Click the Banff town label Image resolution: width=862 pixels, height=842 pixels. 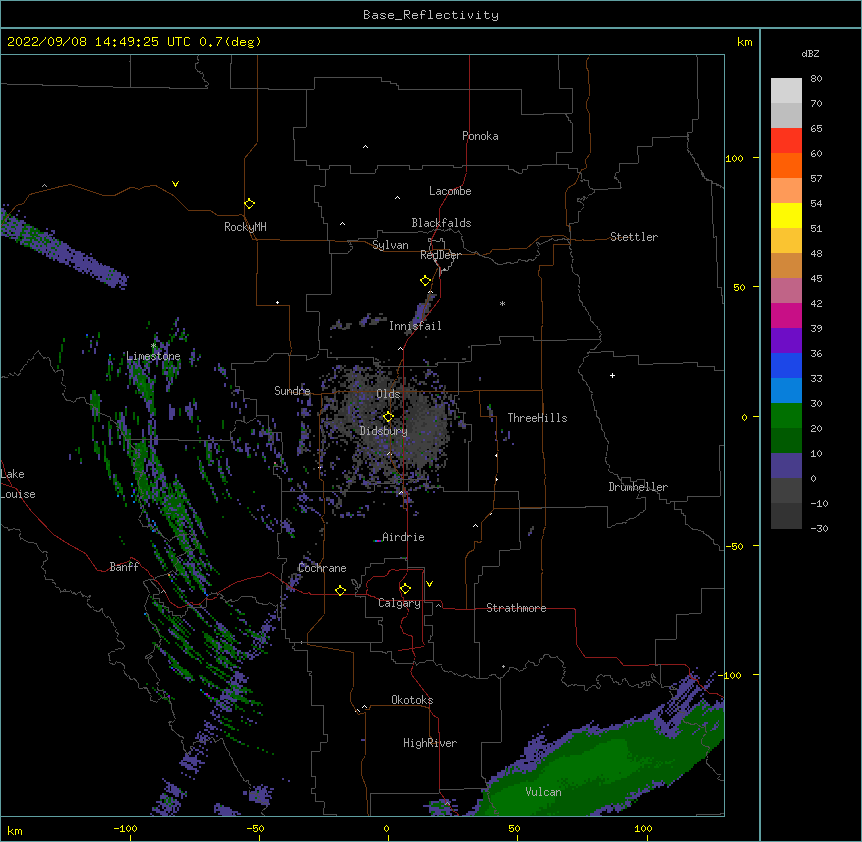tap(124, 567)
